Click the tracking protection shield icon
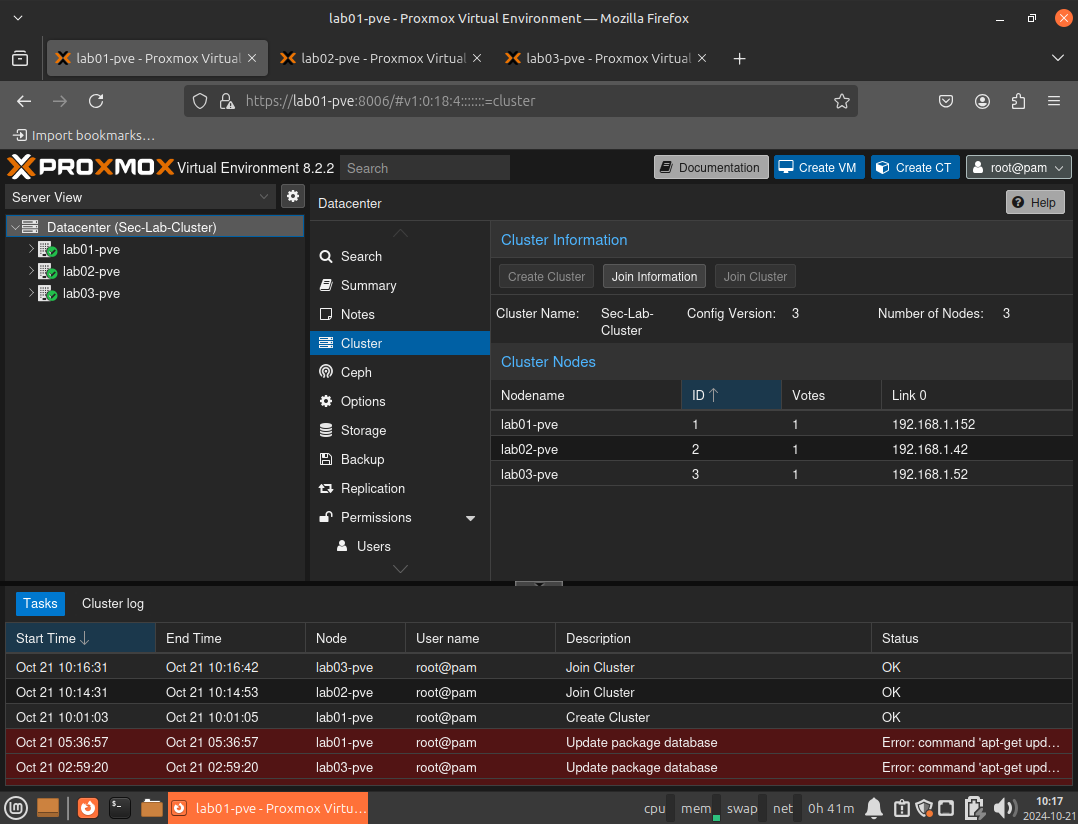Viewport: 1078px width, 824px height. click(200, 101)
